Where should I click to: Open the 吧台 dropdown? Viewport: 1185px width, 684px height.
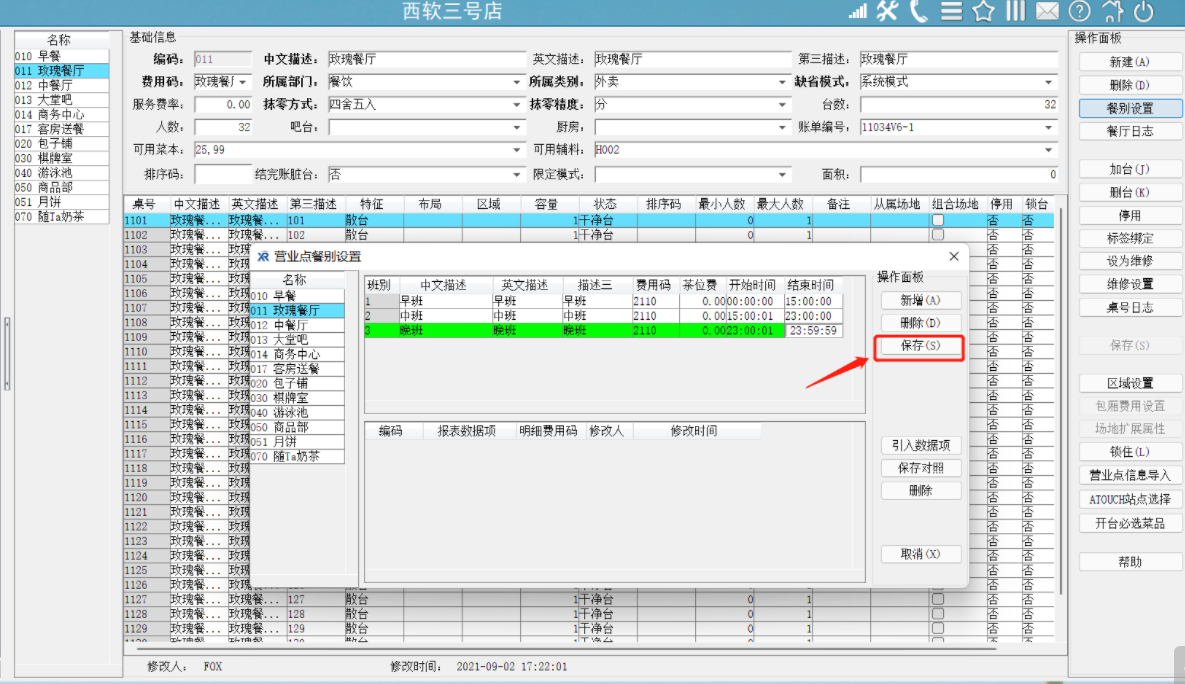tap(516, 127)
